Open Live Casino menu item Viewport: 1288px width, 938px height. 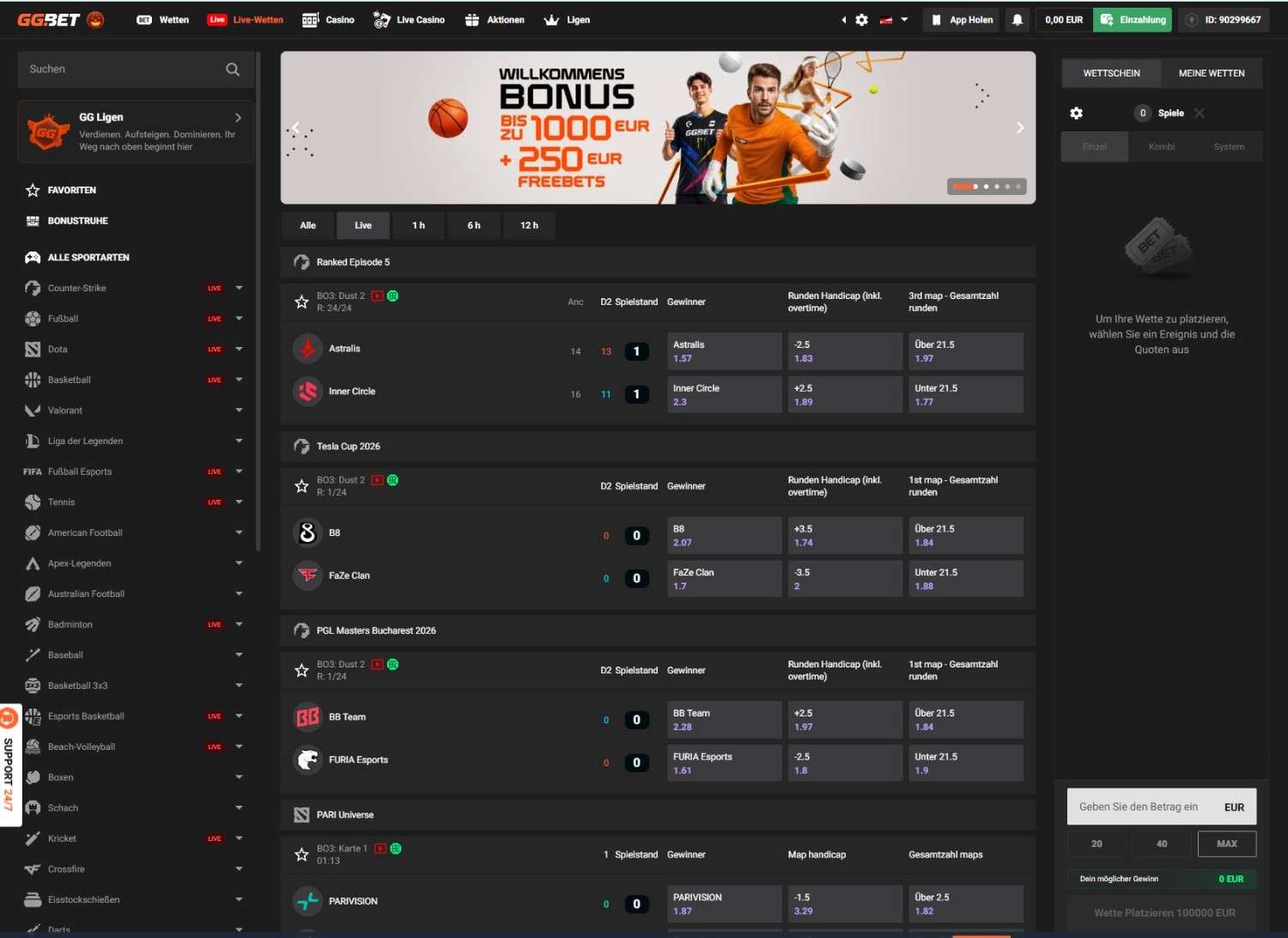pos(410,20)
